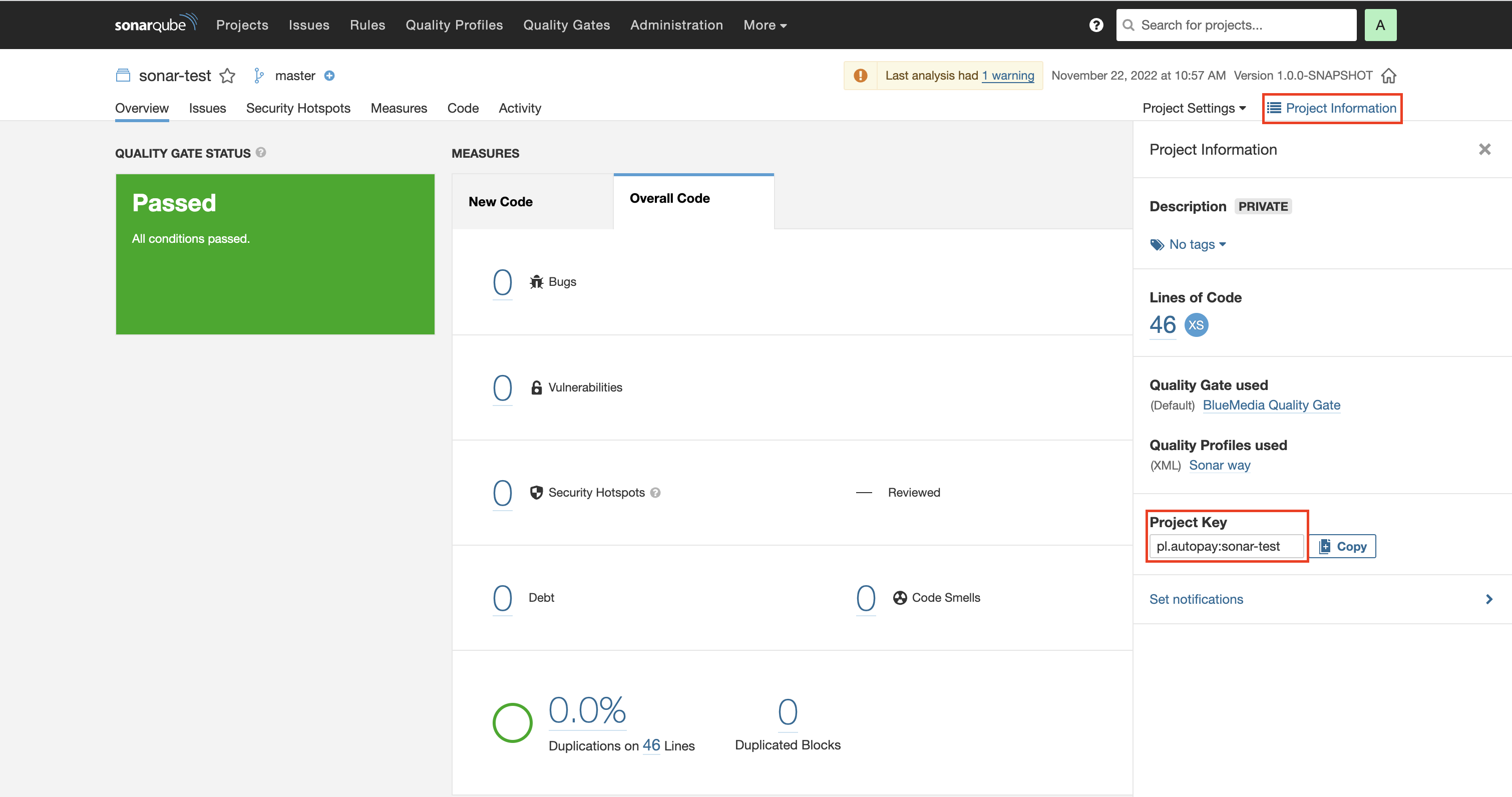1512x797 pixels.
Task: Click the sonarqube logo
Action: [156, 25]
